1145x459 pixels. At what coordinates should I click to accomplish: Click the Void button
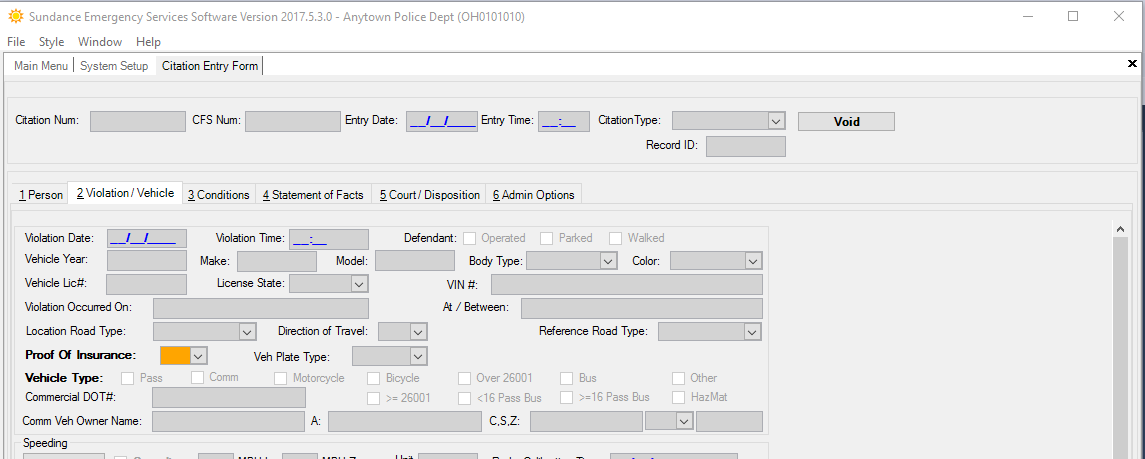click(846, 122)
